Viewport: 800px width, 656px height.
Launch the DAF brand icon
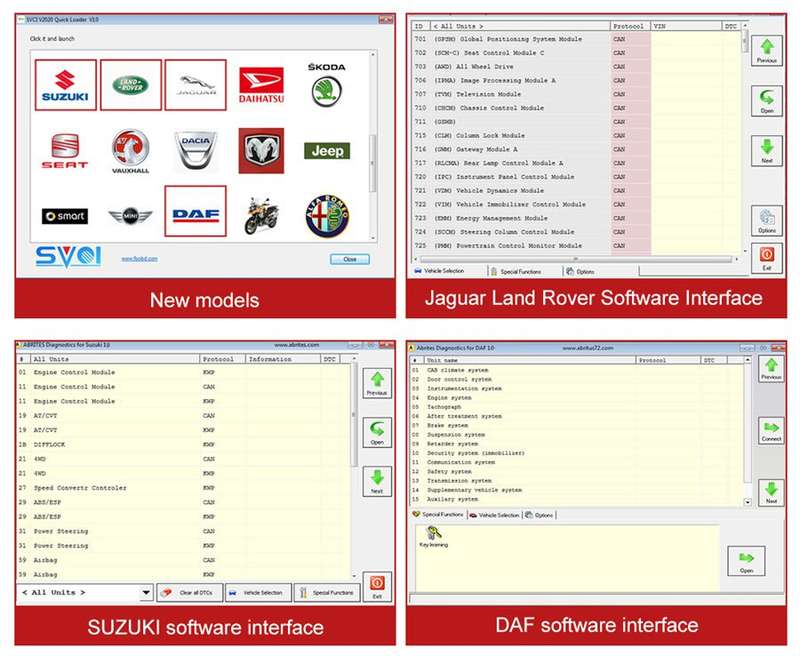tap(195, 211)
